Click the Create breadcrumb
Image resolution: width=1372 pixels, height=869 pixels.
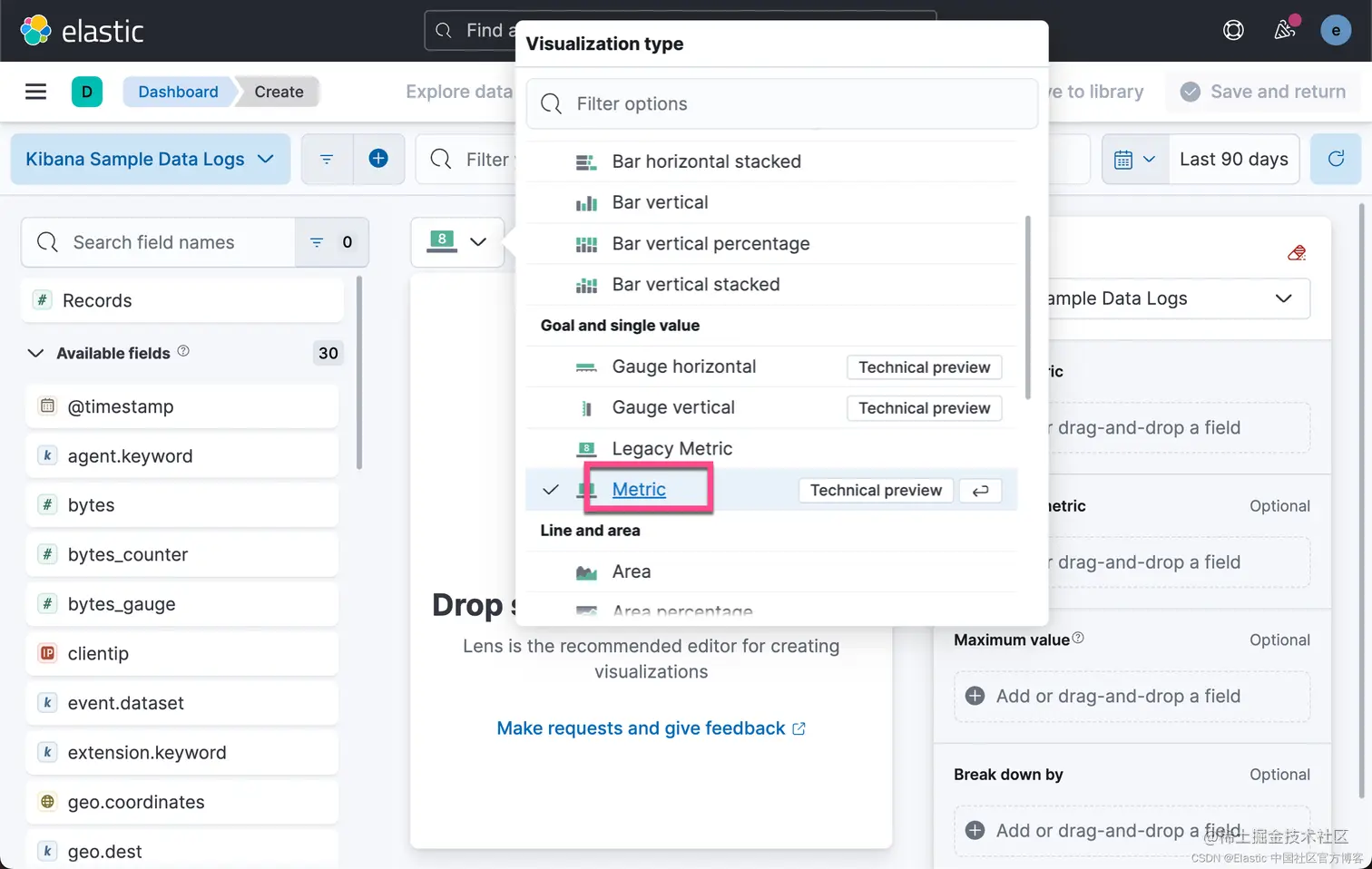[x=279, y=92]
